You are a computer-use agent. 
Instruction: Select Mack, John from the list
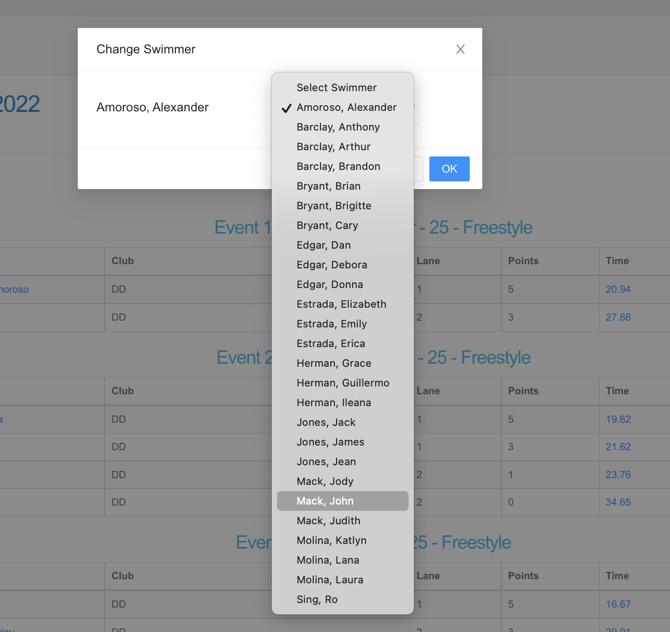325,501
